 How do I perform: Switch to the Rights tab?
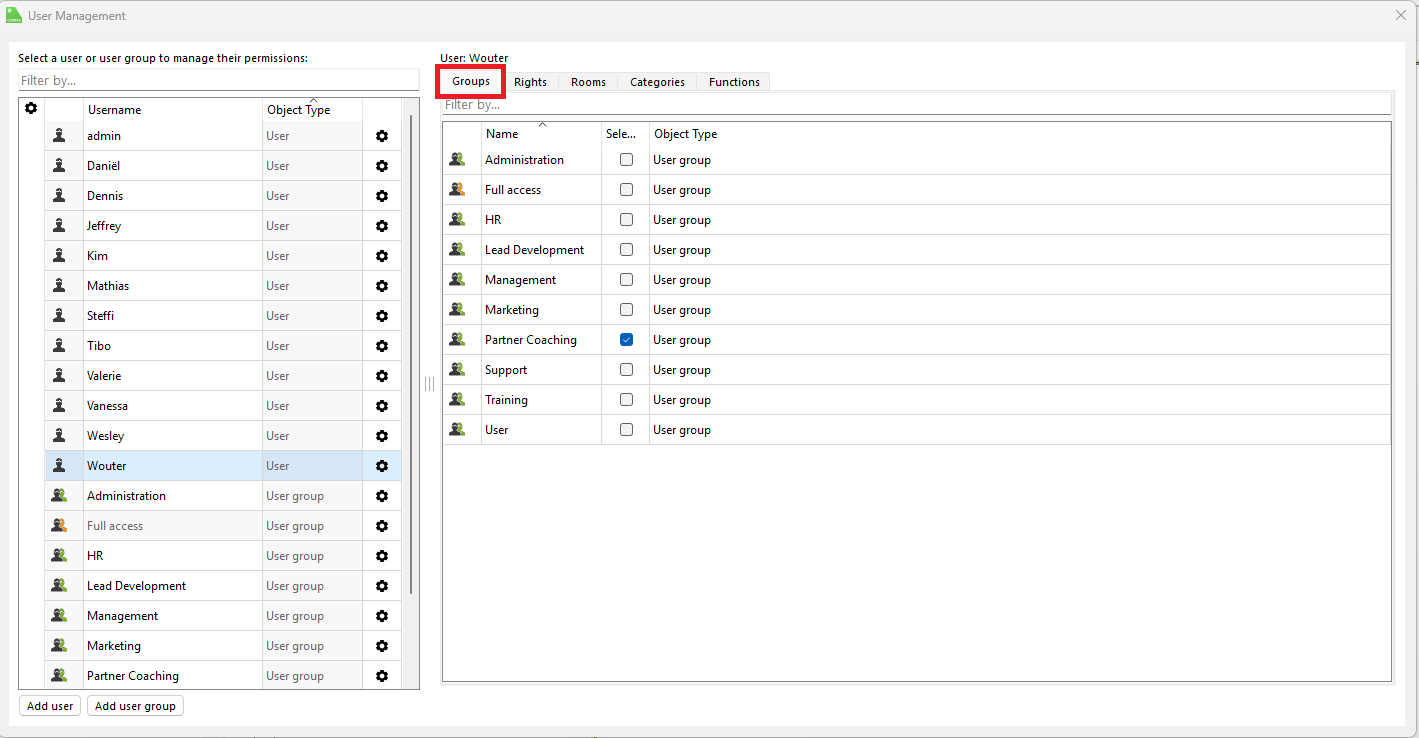pos(530,82)
